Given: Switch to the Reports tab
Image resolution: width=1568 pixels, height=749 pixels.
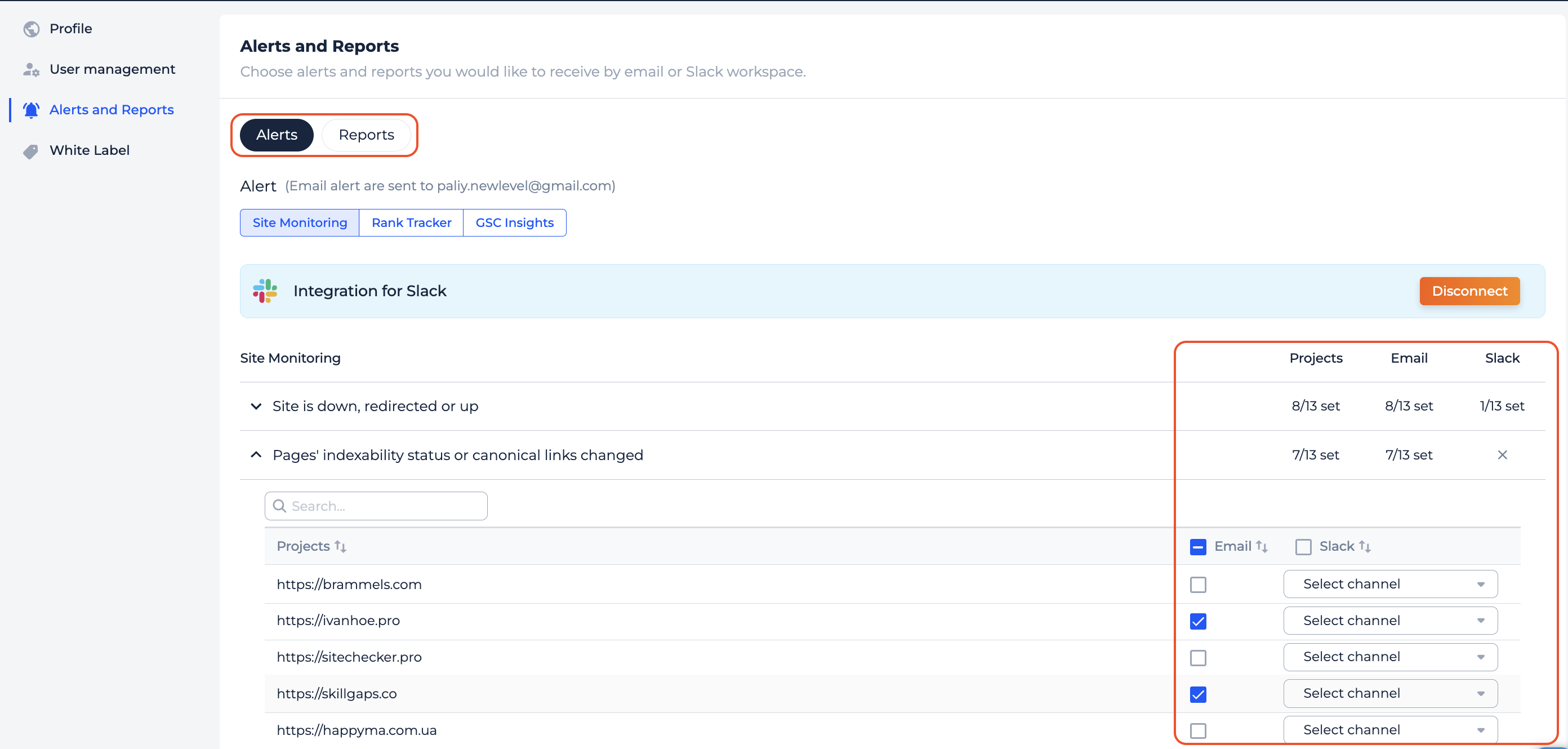Looking at the screenshot, I should 367,135.
